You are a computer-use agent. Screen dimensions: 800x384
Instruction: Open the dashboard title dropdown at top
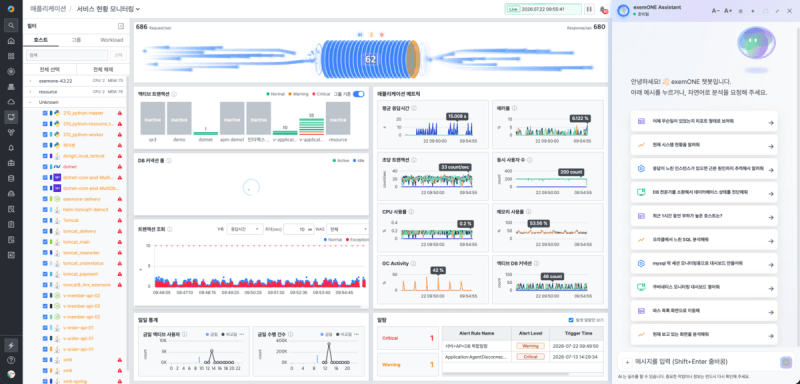coord(108,9)
